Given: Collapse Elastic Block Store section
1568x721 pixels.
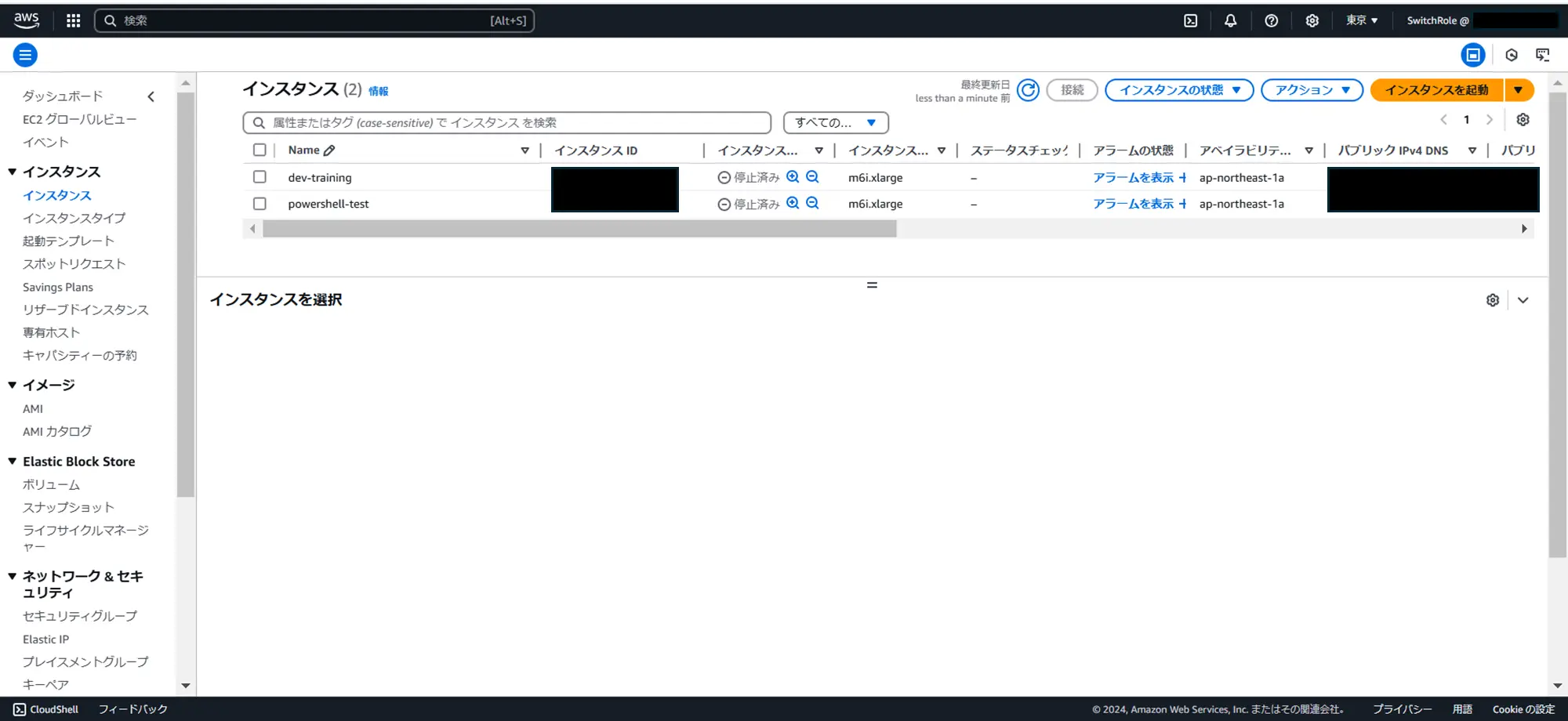Looking at the screenshot, I should [12, 462].
